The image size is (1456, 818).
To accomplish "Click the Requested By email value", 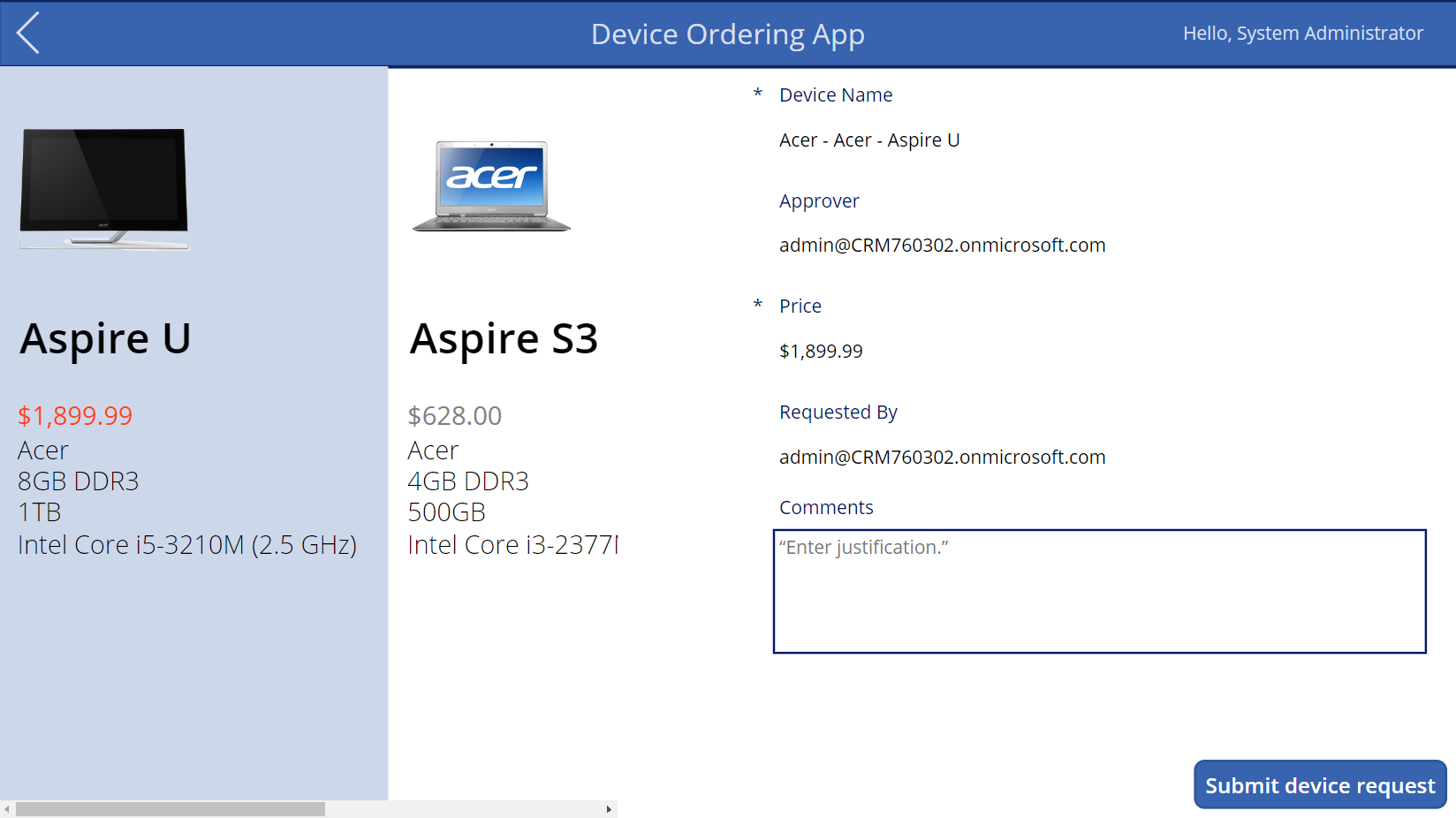I will pyautogui.click(x=942, y=457).
